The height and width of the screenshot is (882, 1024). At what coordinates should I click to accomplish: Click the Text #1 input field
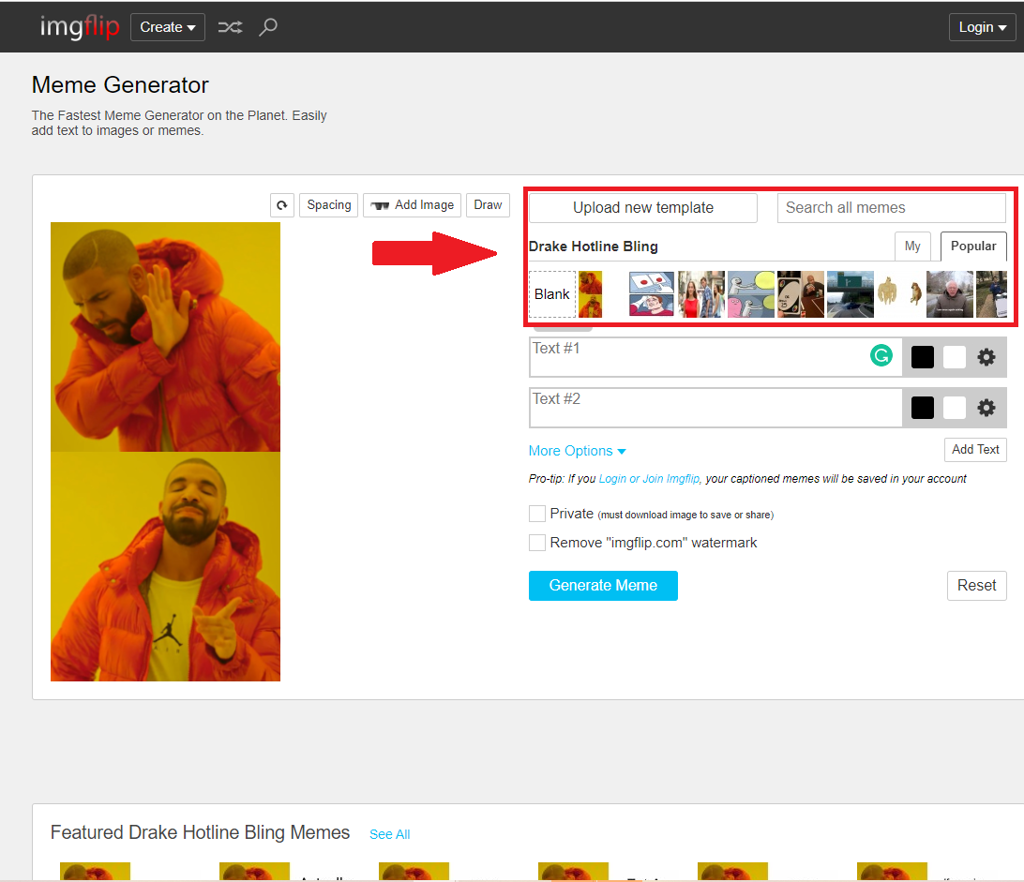715,357
